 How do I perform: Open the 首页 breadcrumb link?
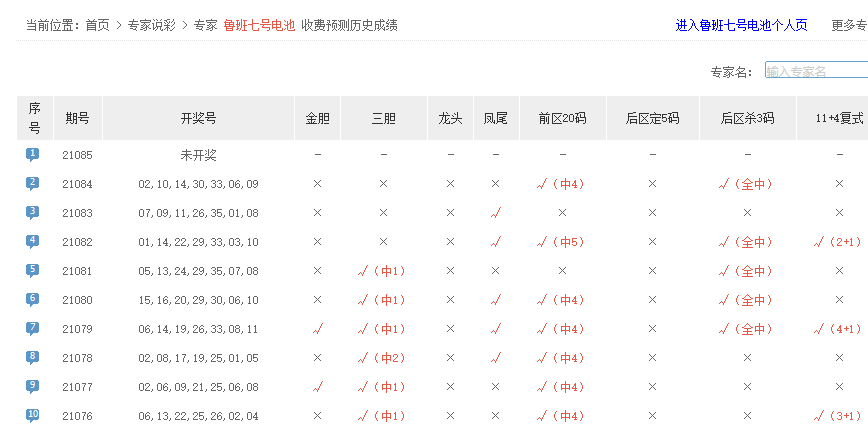(x=97, y=25)
